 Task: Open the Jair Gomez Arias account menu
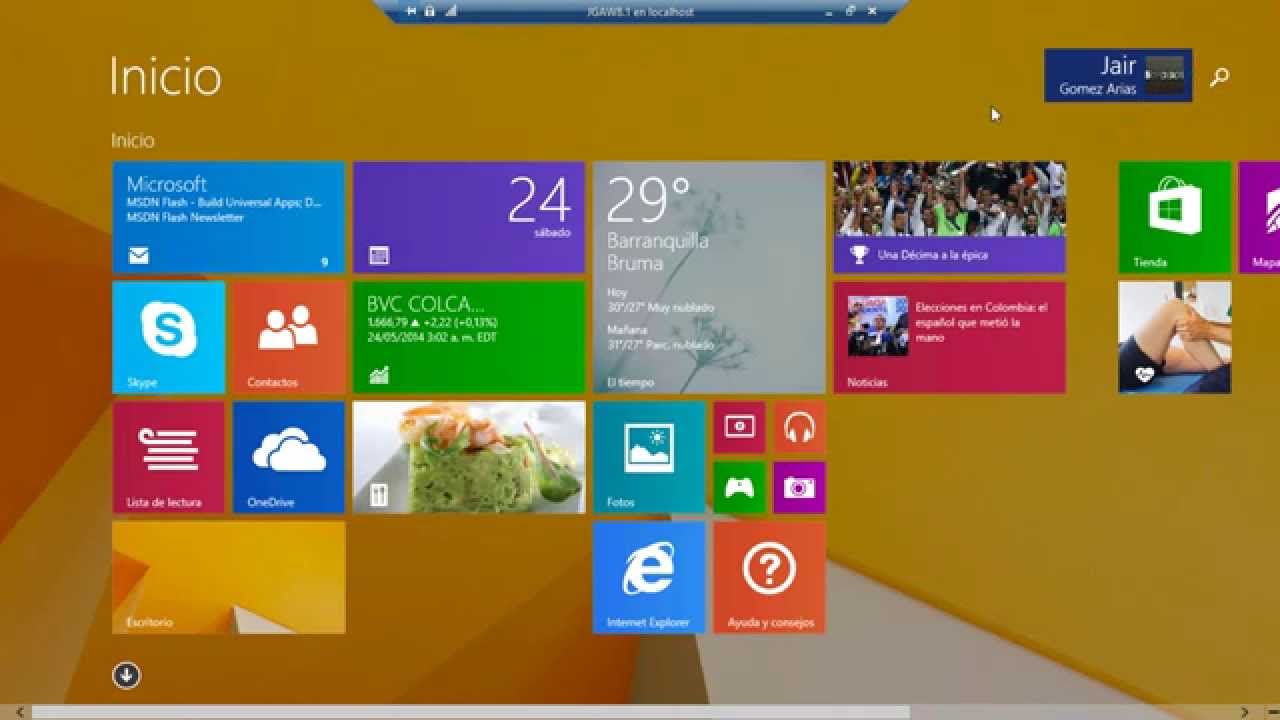pos(1118,75)
